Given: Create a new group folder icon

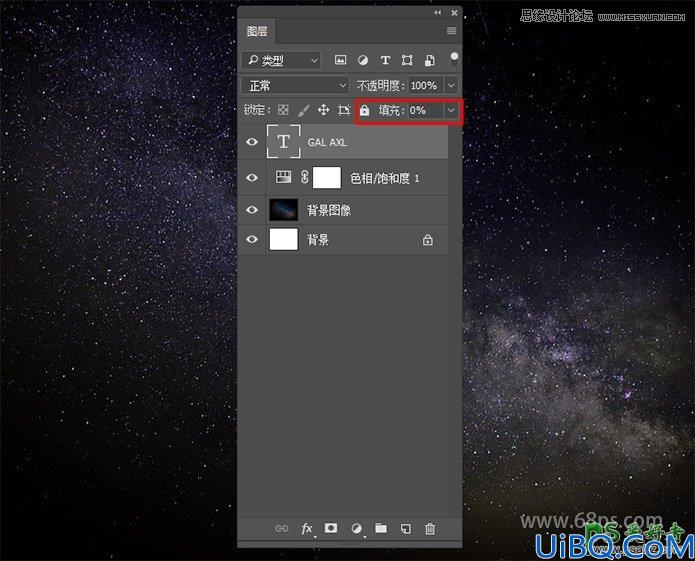Looking at the screenshot, I should click(381, 528).
